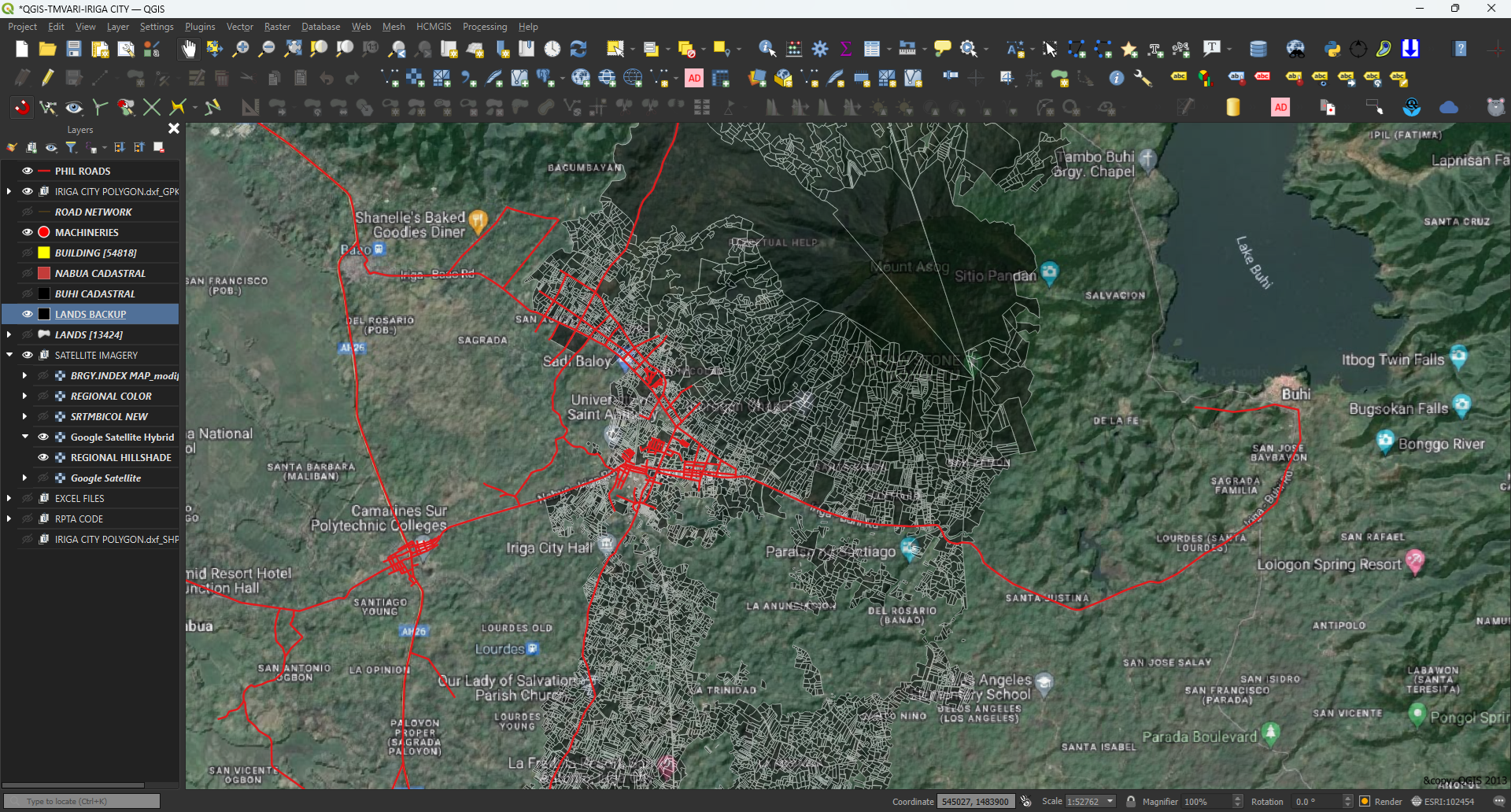The image size is (1511, 812).
Task: Toggle visibility of Google Satellite Hybrid
Action: [x=42, y=437]
